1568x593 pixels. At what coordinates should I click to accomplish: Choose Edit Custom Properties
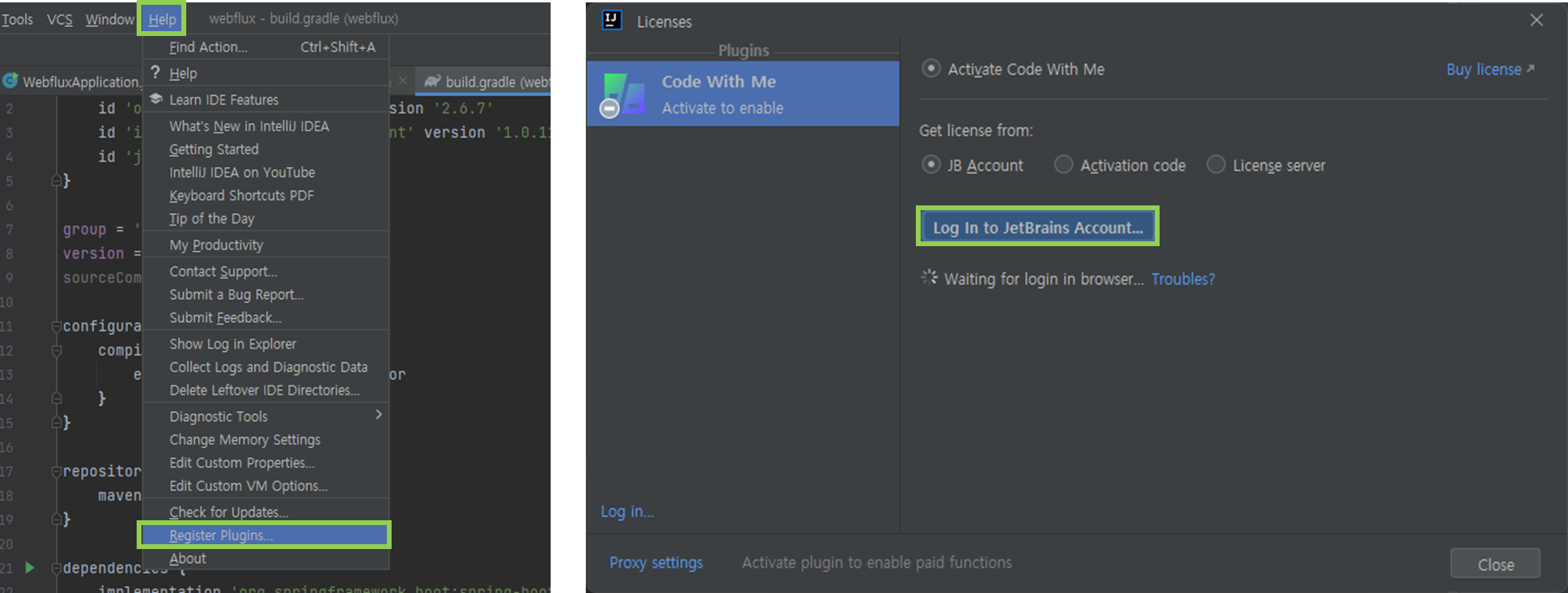266,464
